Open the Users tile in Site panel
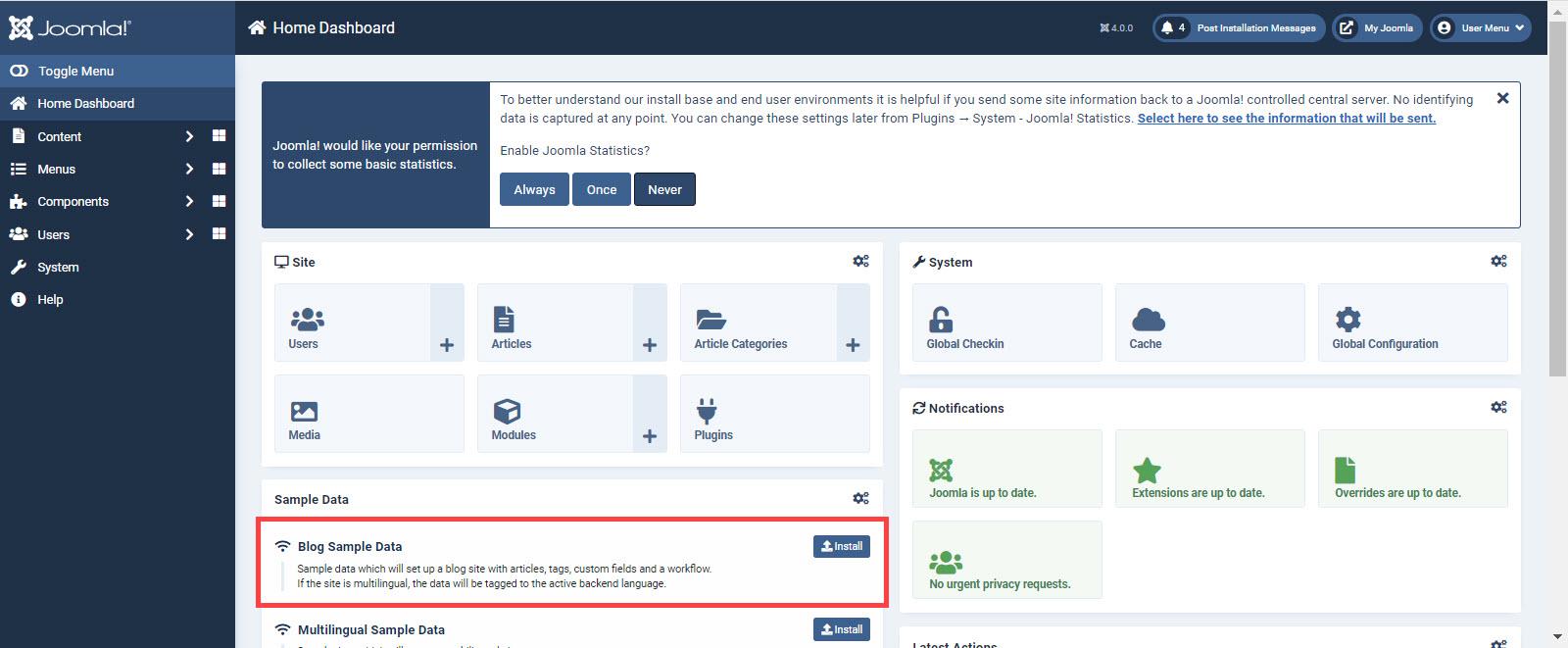The image size is (1568, 648). [353, 323]
